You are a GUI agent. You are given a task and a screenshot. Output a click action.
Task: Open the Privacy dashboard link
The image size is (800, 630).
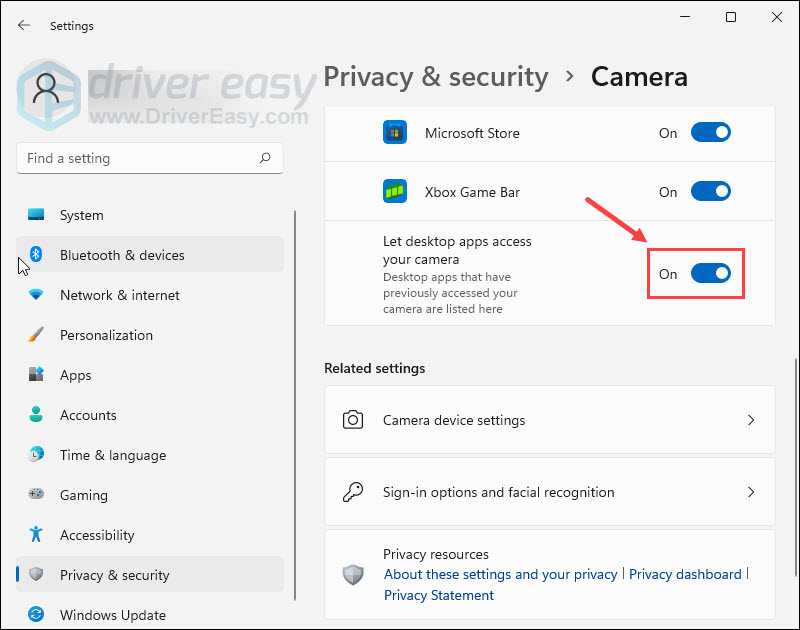[x=685, y=574]
